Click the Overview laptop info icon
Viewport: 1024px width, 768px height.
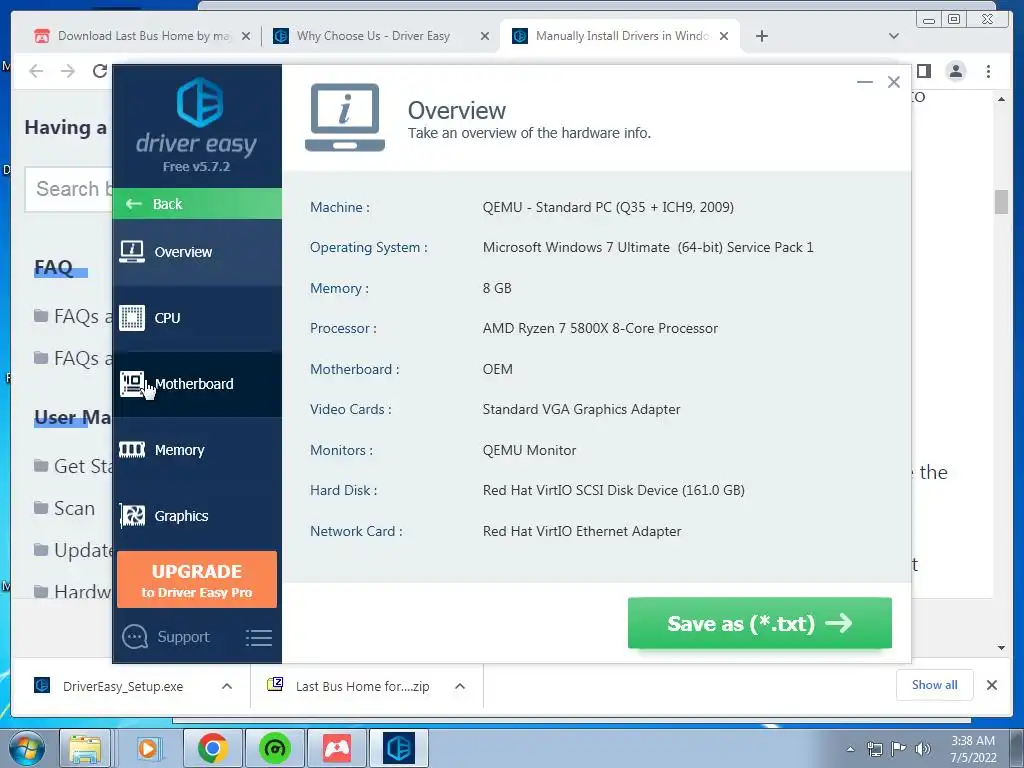345,118
